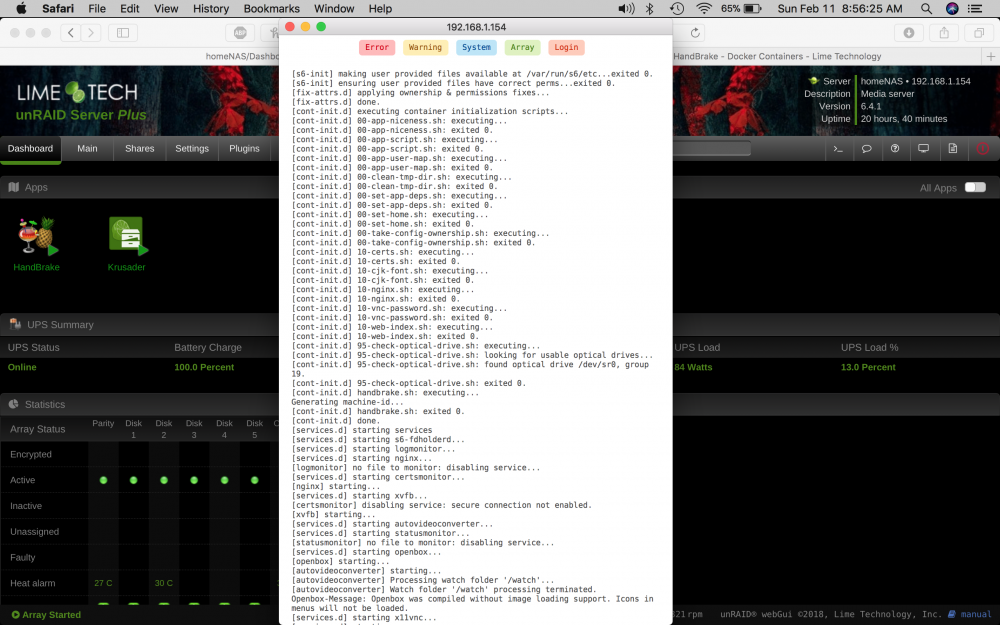Open the Window menu
The width and height of the screenshot is (1000, 625).
pos(334,8)
